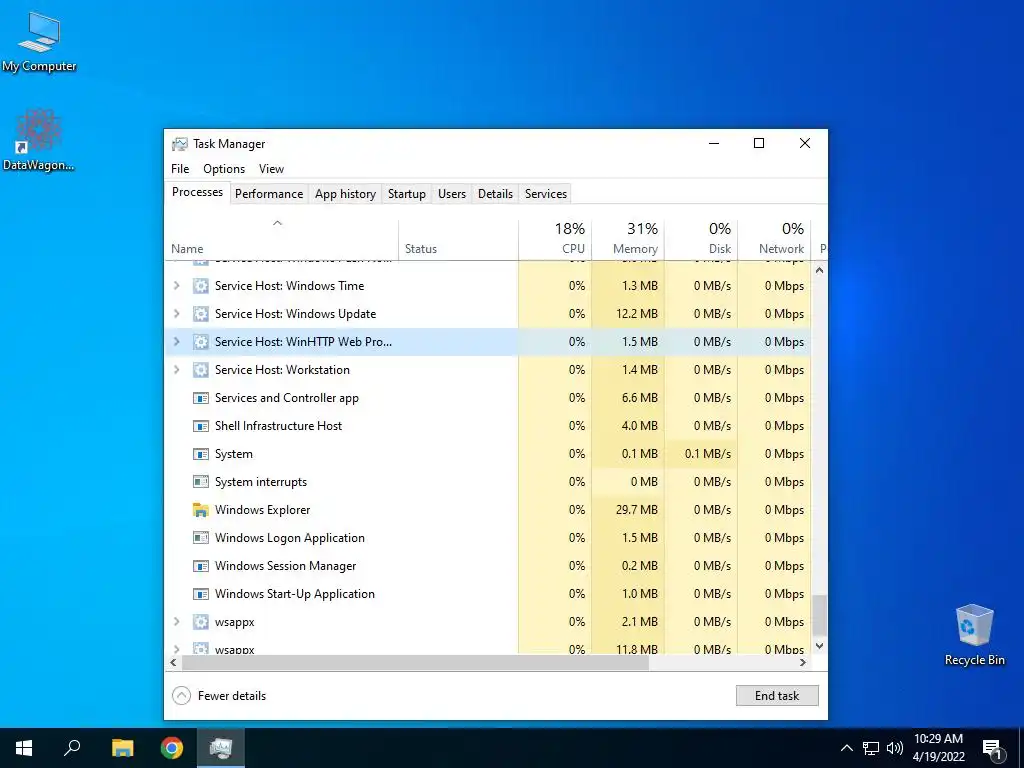Image resolution: width=1024 pixels, height=768 pixels.
Task: Click the Service Host: Windows Time gear icon
Action: pyautogui.click(x=200, y=286)
